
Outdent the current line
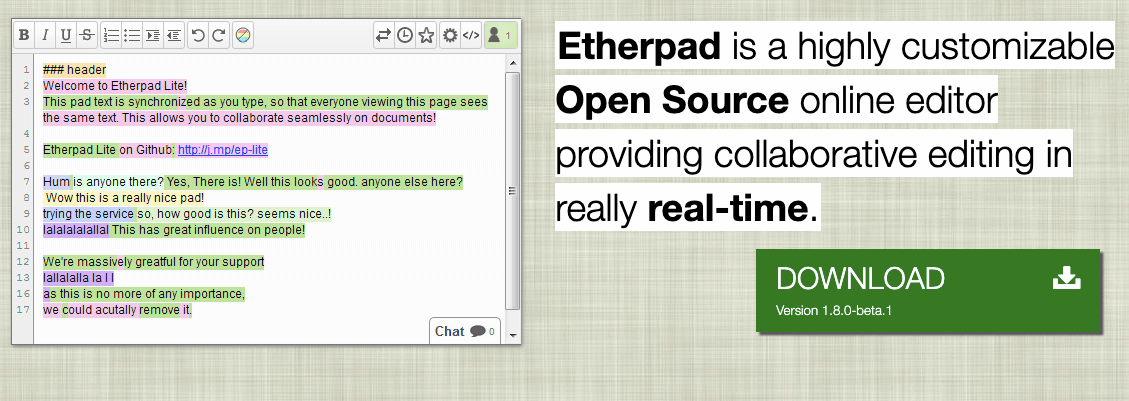click(x=174, y=35)
